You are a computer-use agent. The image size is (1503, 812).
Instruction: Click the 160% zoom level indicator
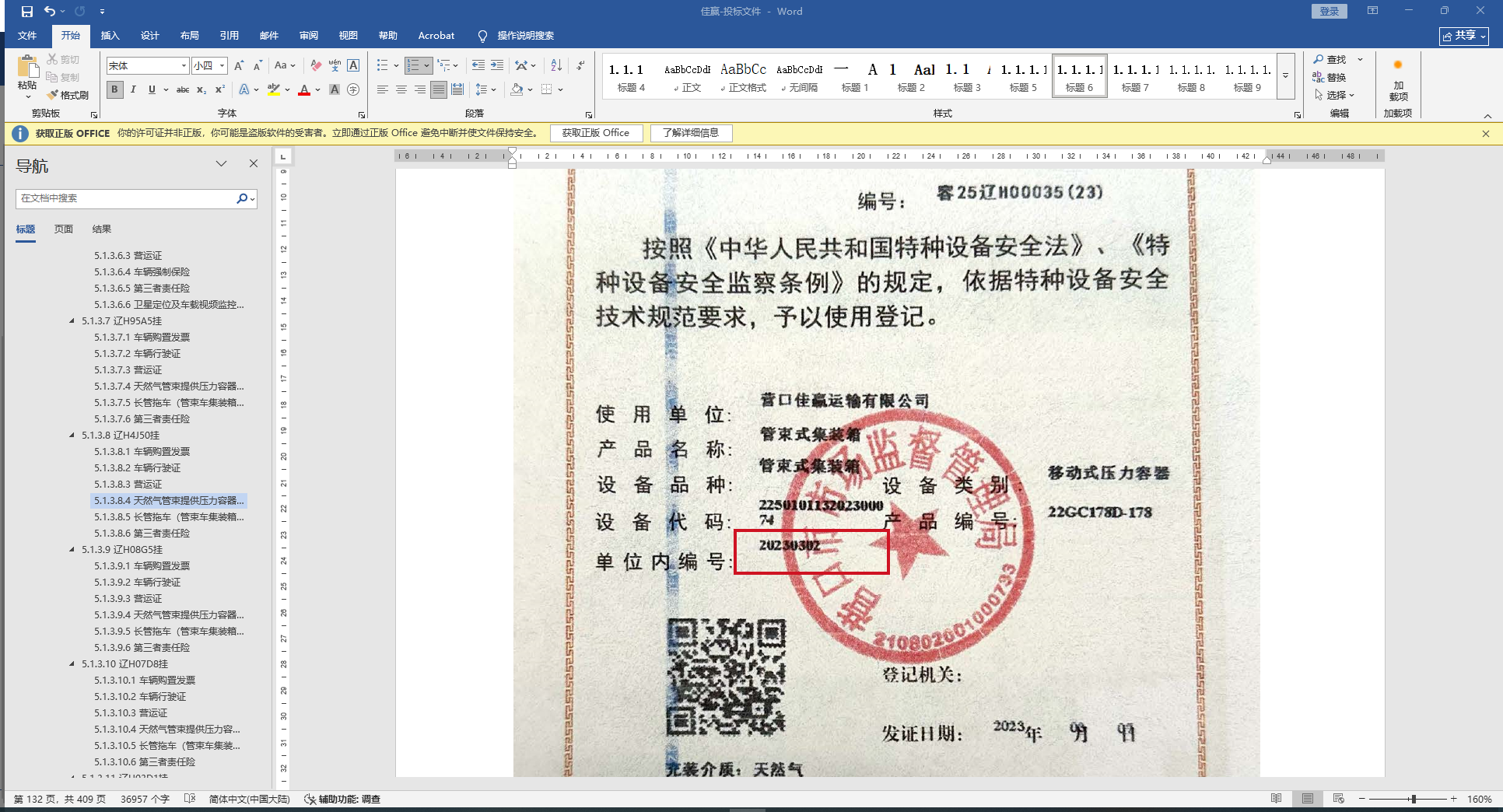[x=1479, y=799]
